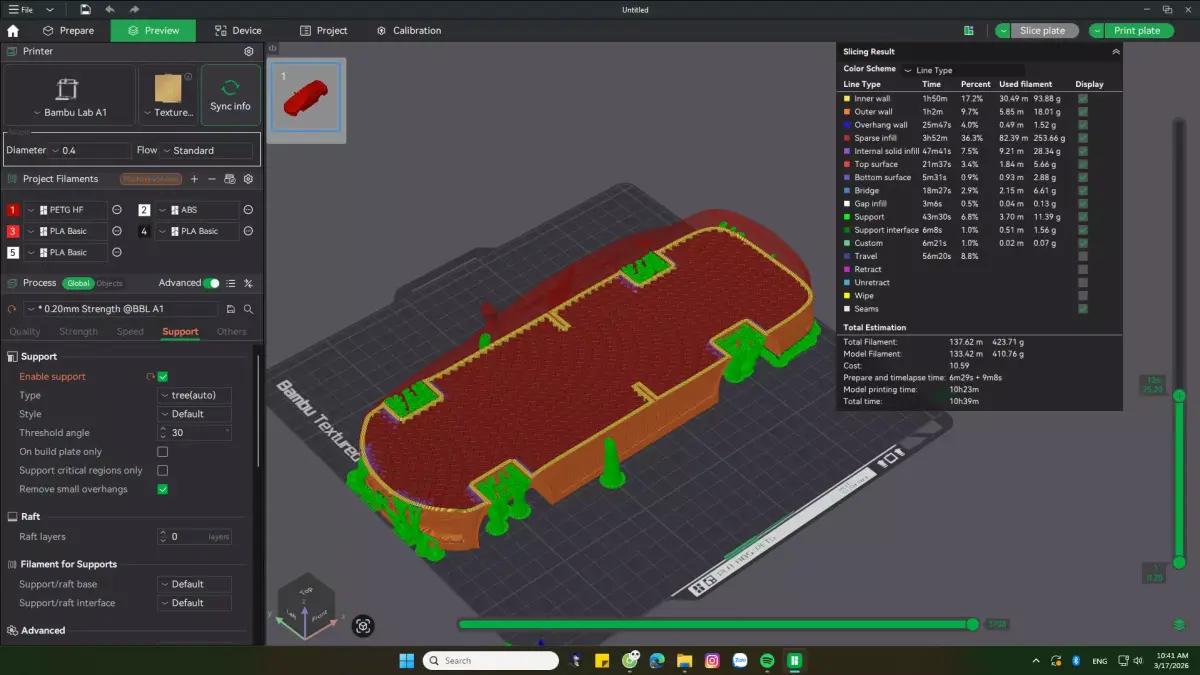
Task: Open Project Filaments settings gear
Action: [248, 179]
